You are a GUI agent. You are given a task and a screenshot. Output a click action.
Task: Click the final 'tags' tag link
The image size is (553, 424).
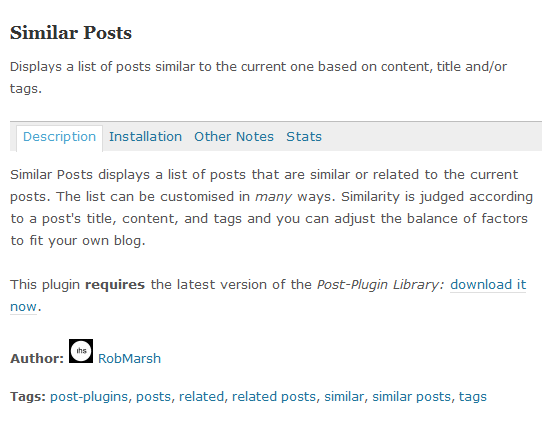pos(473,397)
